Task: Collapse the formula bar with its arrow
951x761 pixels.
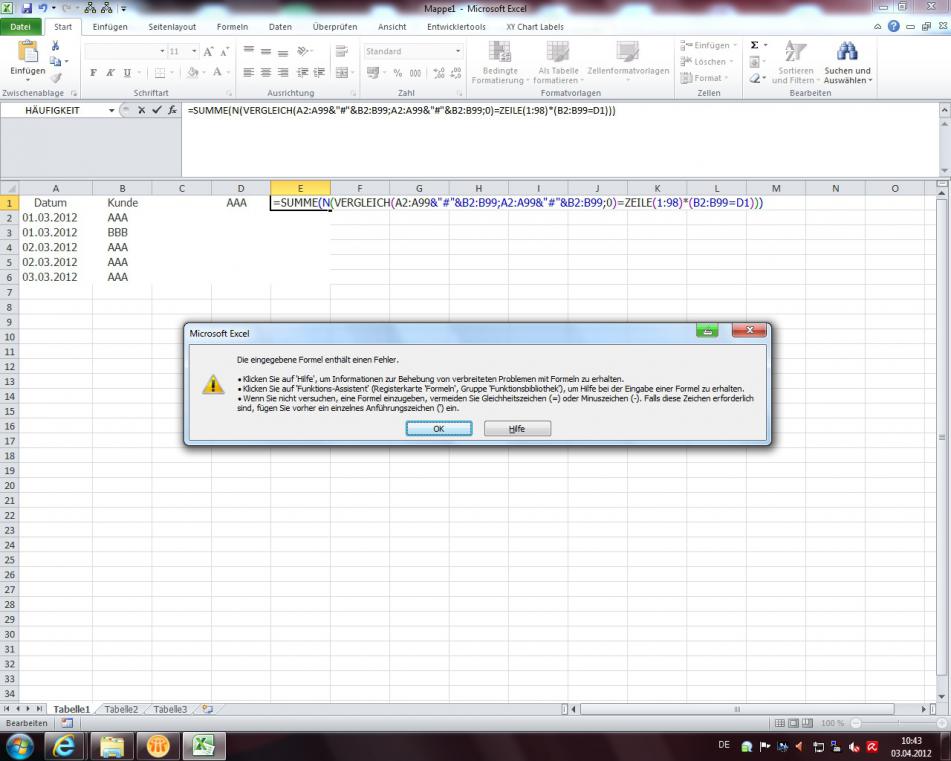Action: point(944,110)
